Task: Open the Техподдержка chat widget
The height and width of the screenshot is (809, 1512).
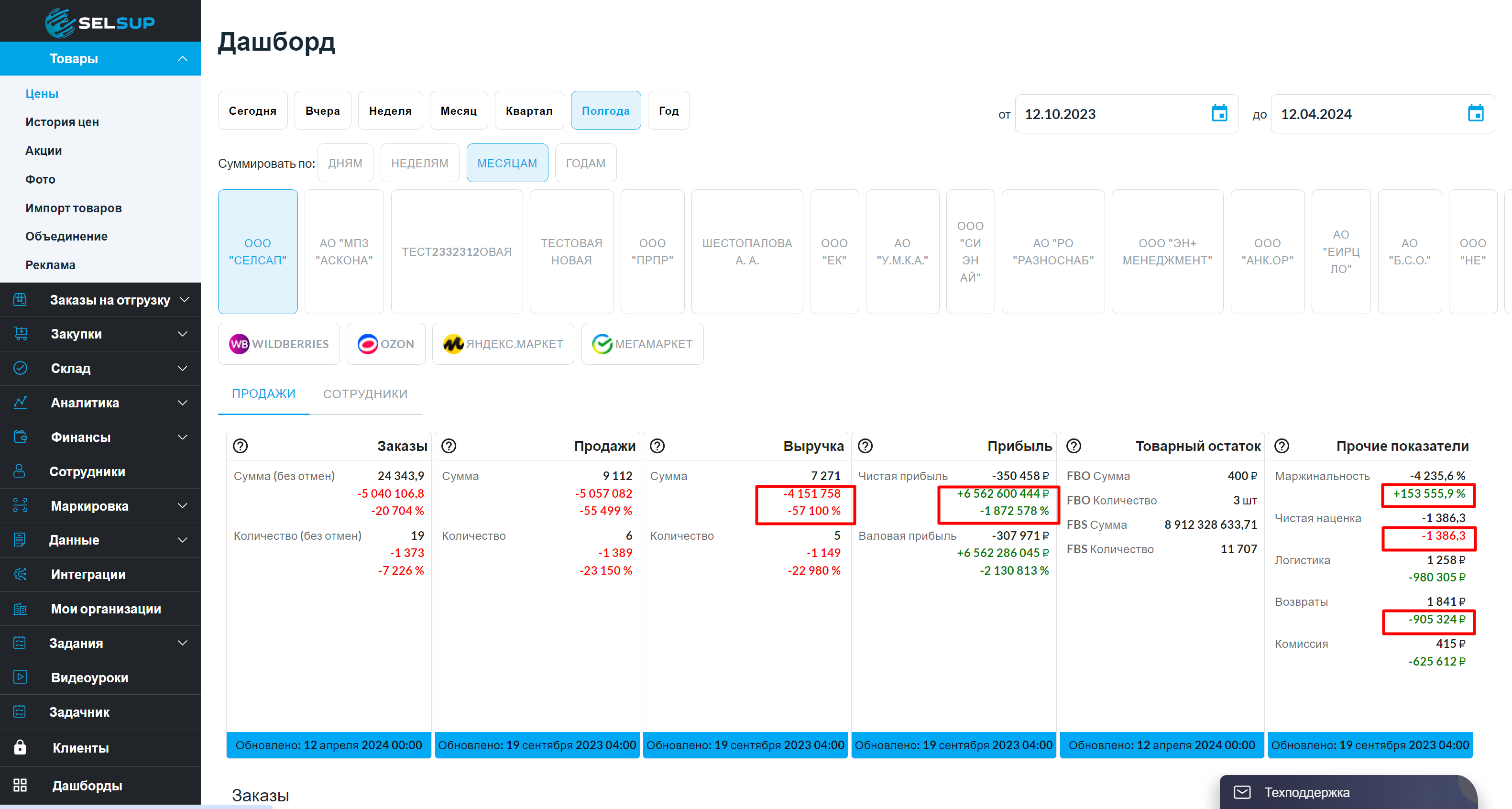Action: pos(1348,792)
